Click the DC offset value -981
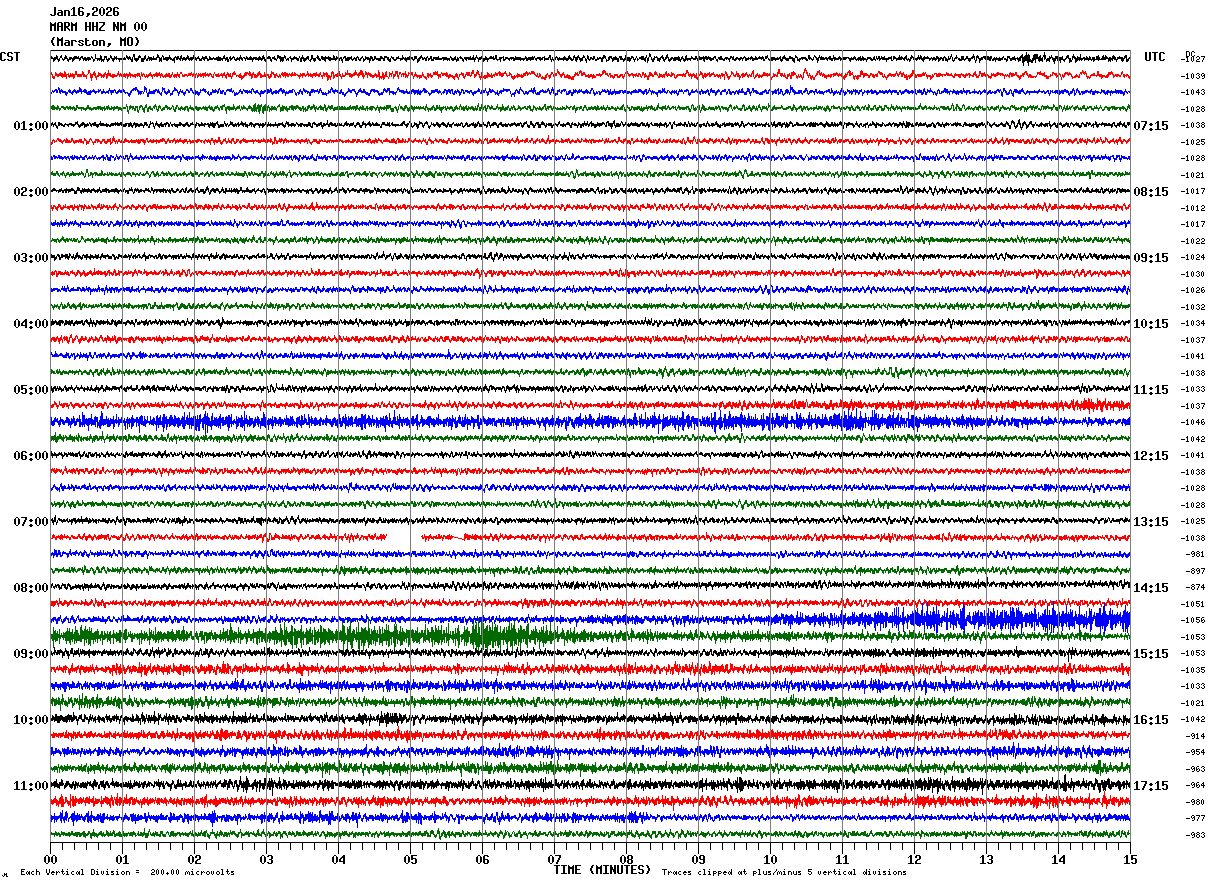Screen dimensions: 1210x886 (x=1195, y=554)
